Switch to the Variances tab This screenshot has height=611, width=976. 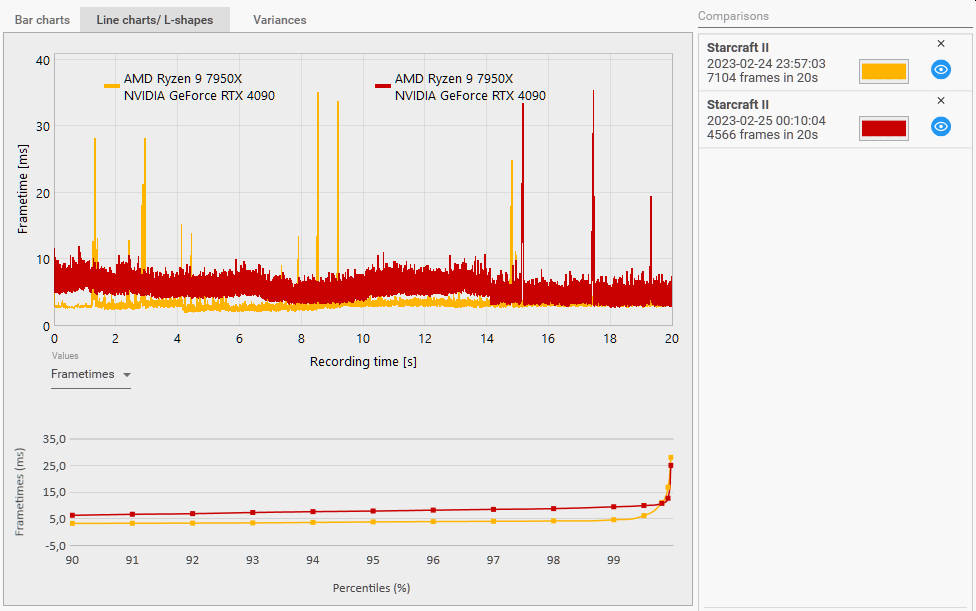(x=279, y=20)
